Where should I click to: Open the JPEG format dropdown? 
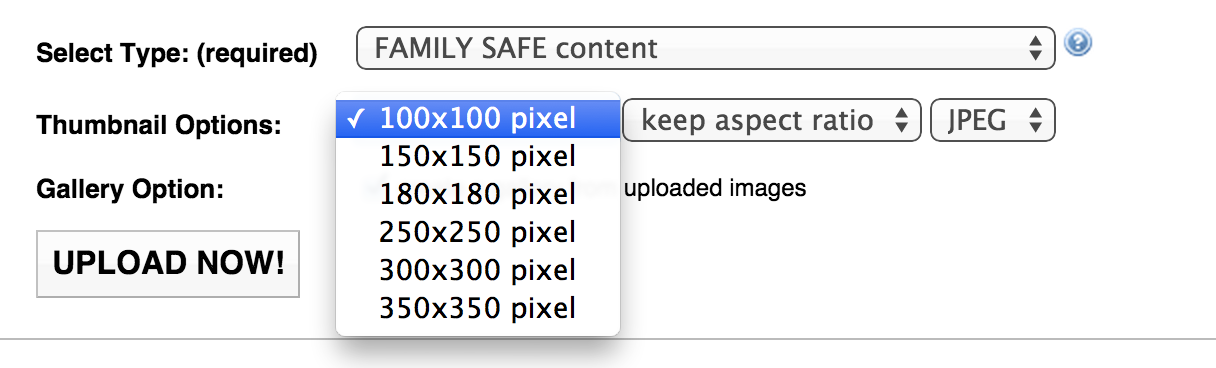(x=993, y=122)
